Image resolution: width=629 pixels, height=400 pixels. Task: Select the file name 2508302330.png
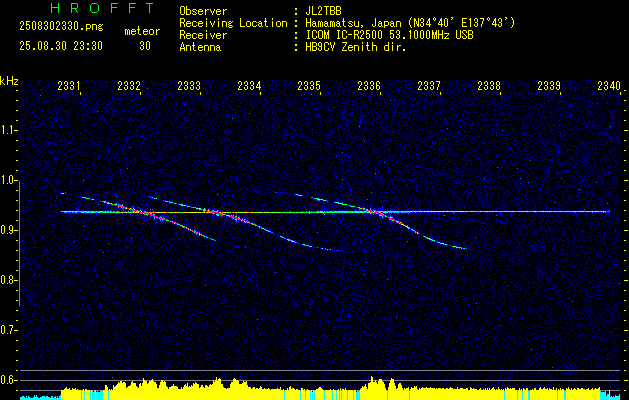(61, 27)
